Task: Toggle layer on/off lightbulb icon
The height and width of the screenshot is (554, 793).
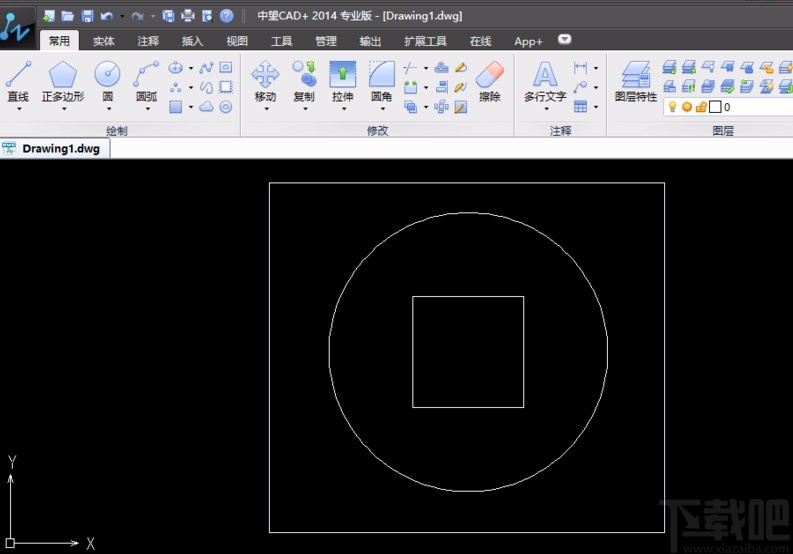Action: point(673,107)
